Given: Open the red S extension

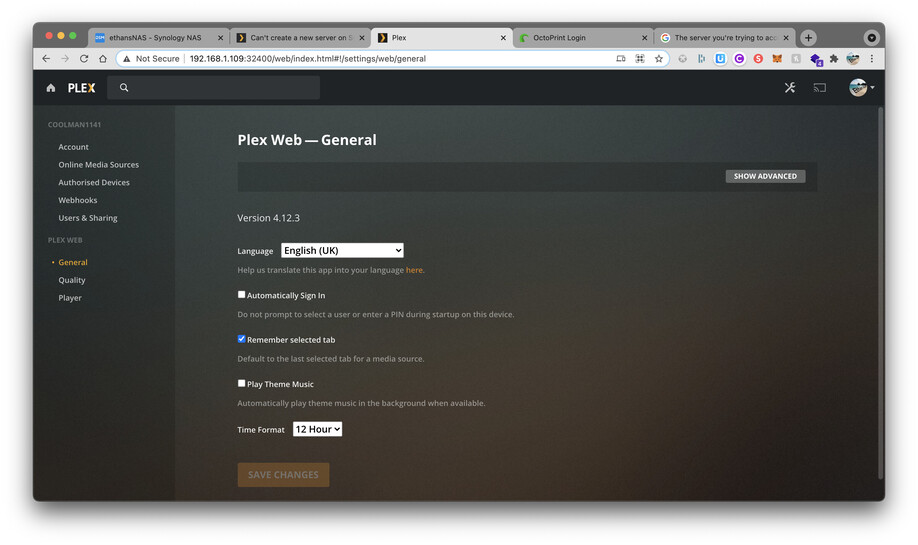Looking at the screenshot, I should 758,59.
